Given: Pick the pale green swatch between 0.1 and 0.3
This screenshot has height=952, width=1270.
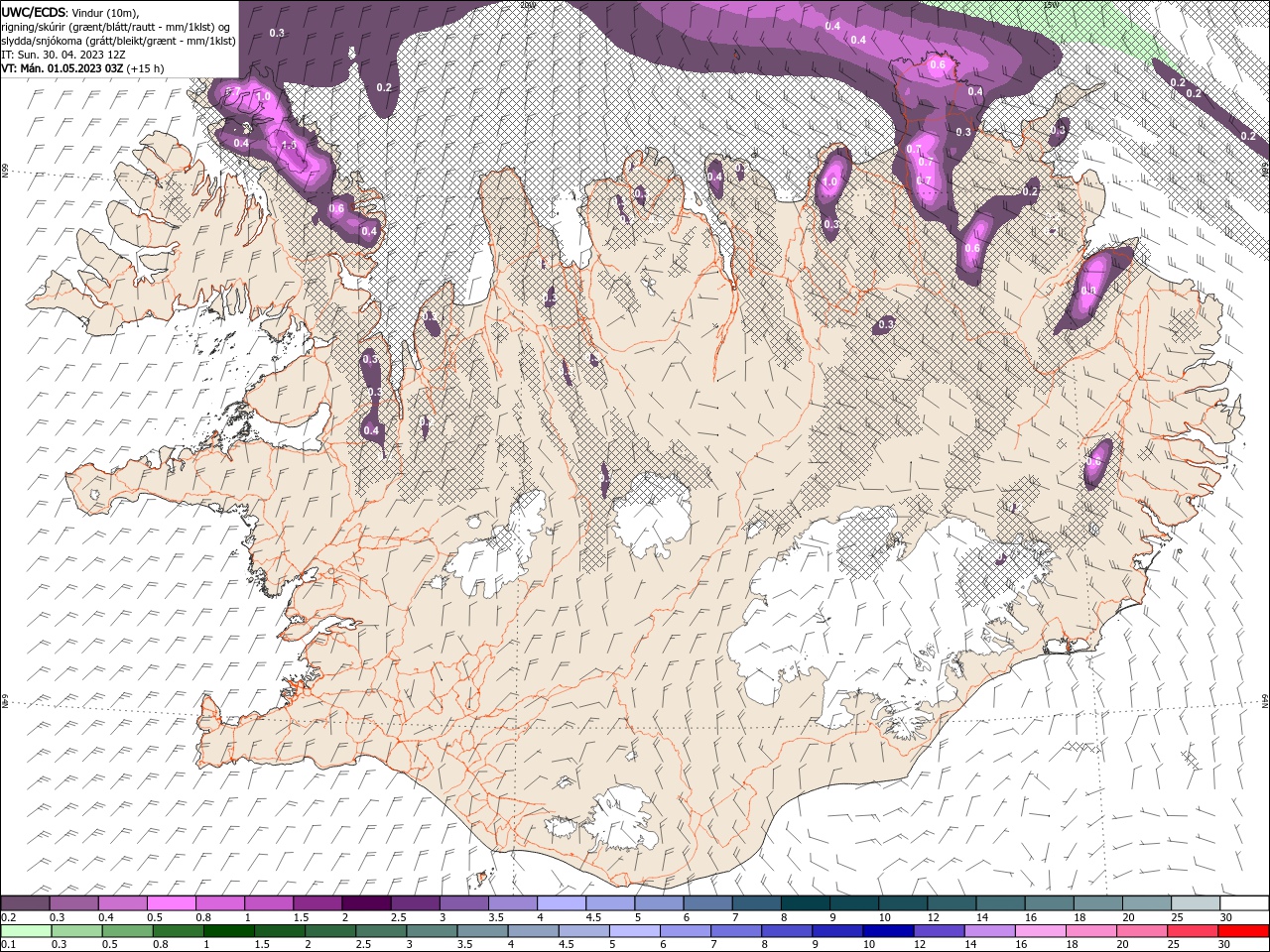Looking at the screenshot, I should [26, 930].
